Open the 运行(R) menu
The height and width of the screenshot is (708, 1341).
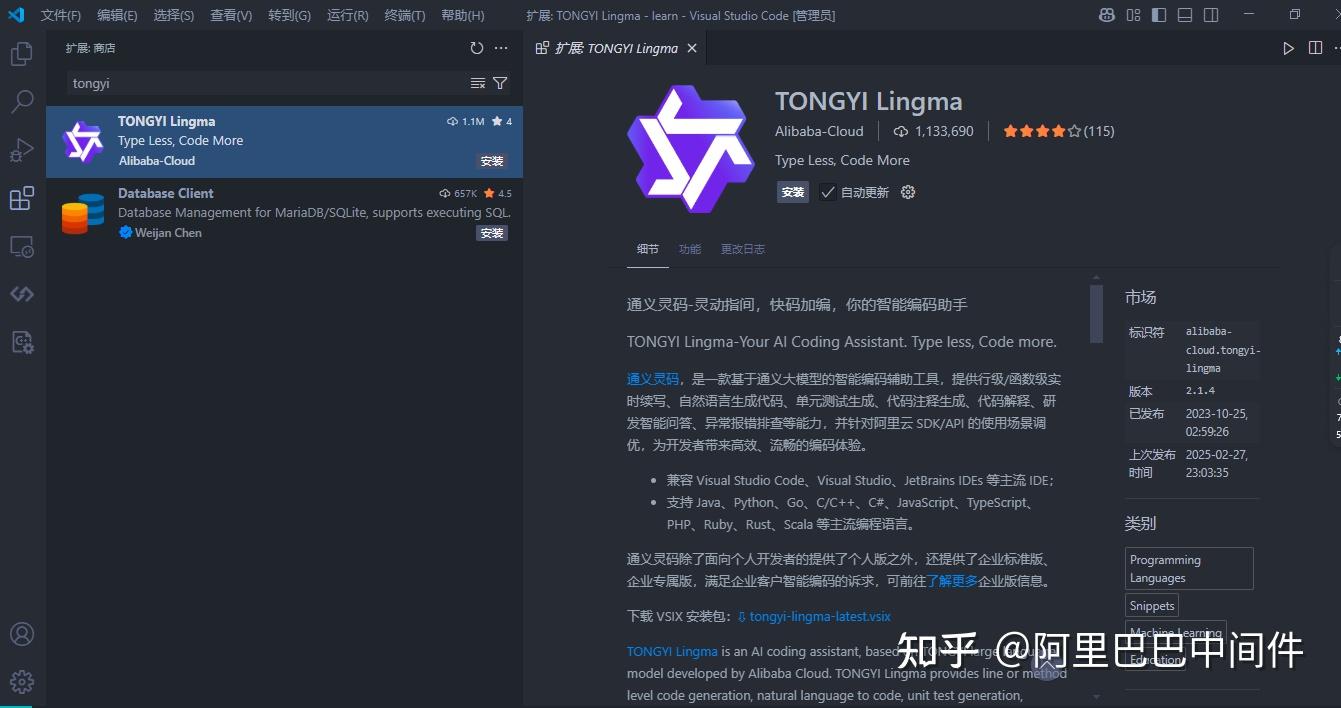pyautogui.click(x=347, y=15)
